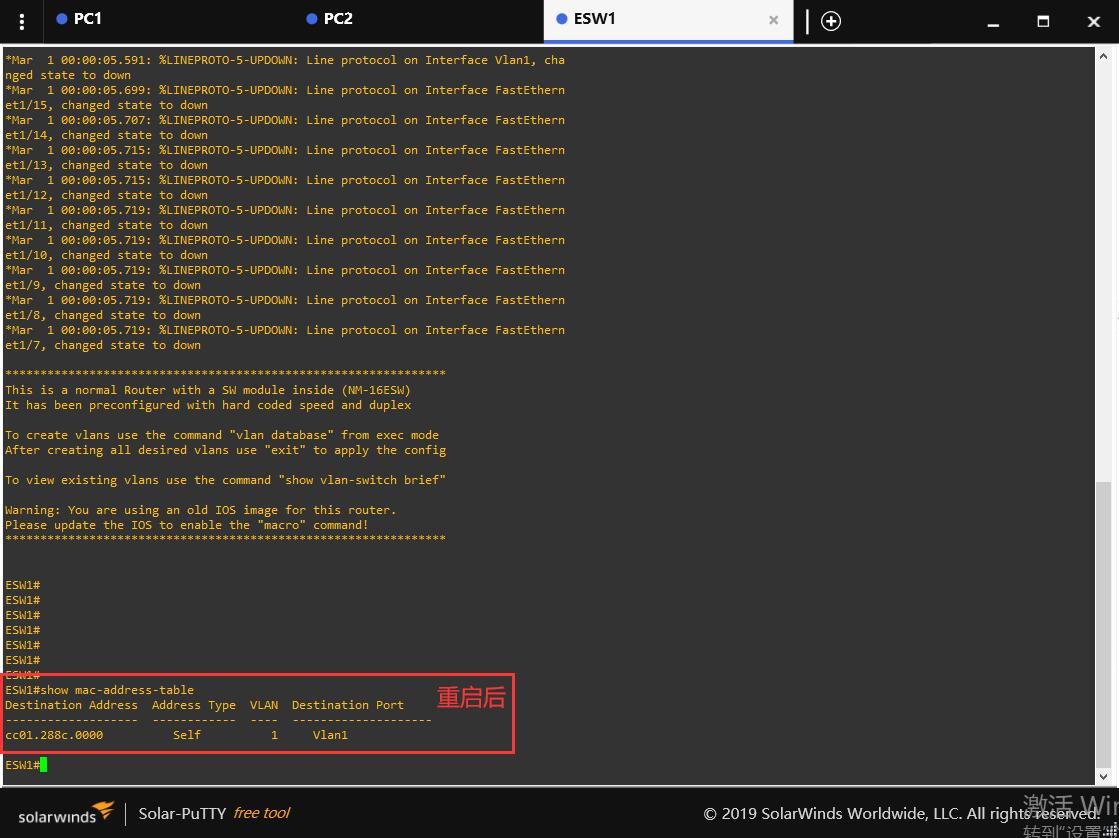1119x838 pixels.
Task: Select the ESW1 session tab
Action: coord(668,19)
